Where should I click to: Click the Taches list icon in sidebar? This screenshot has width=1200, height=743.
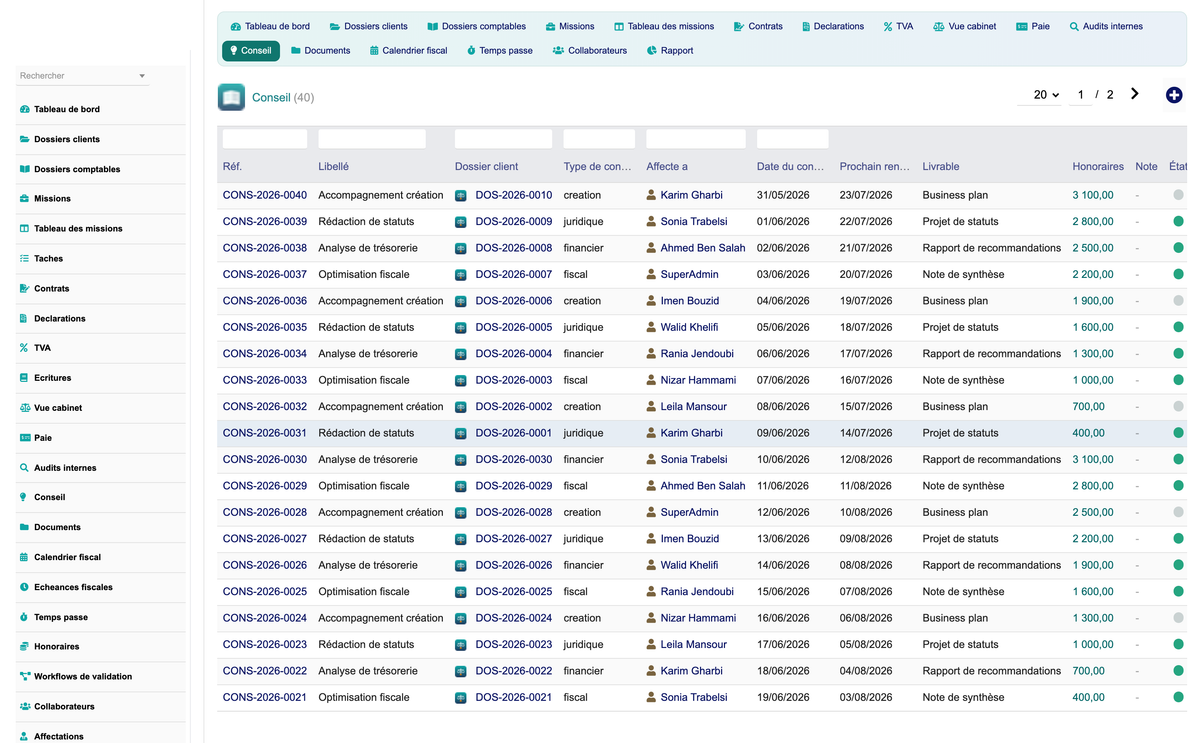click(x=24, y=258)
